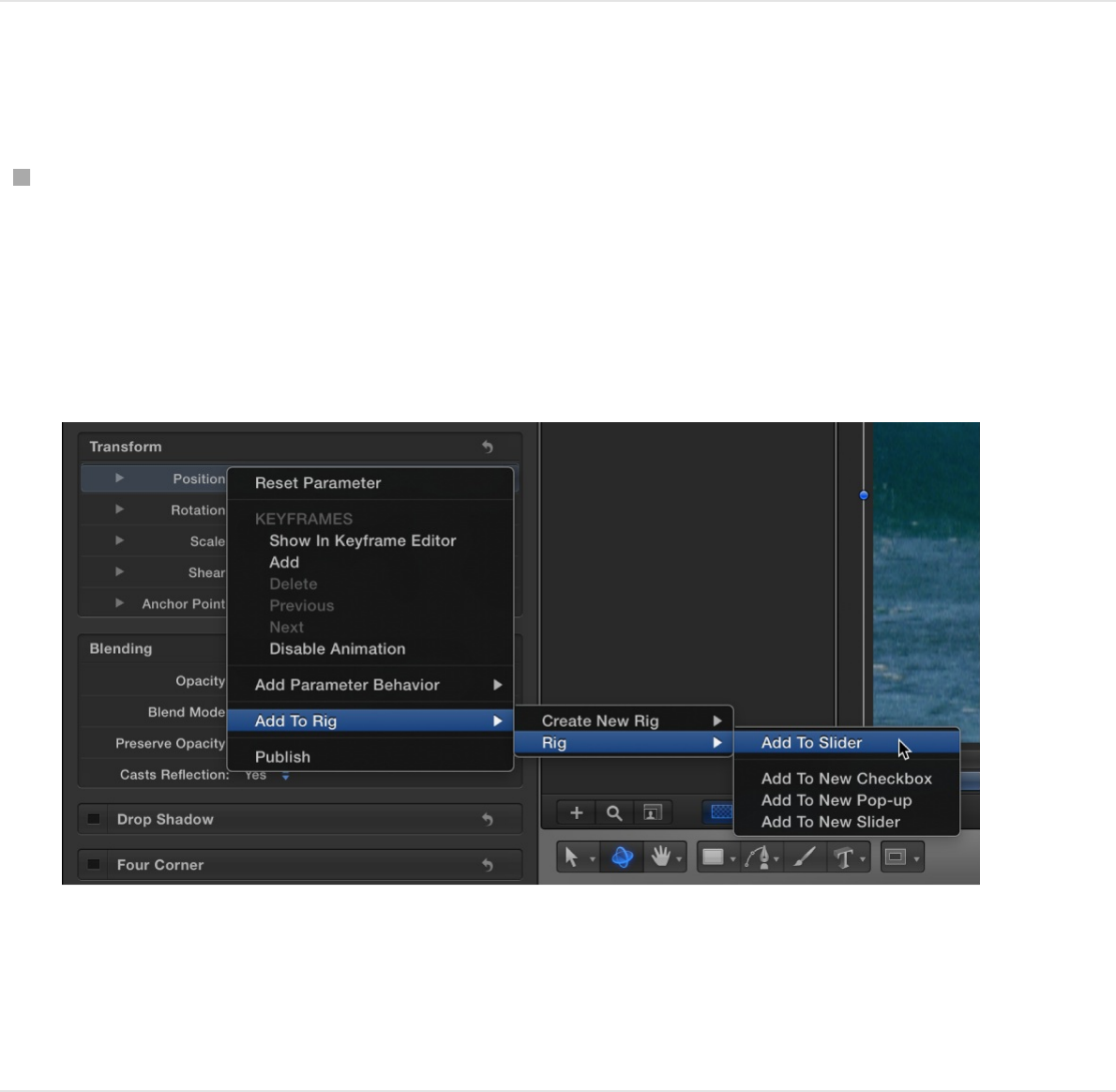1116x1092 pixels.
Task: Click the Drop Shadow section title
Action: click(165, 820)
